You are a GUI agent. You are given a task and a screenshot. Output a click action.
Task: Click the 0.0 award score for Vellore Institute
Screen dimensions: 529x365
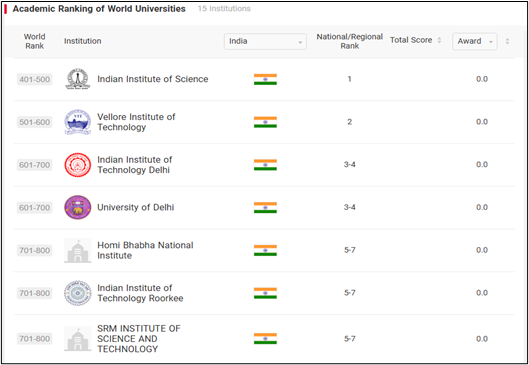(482, 122)
